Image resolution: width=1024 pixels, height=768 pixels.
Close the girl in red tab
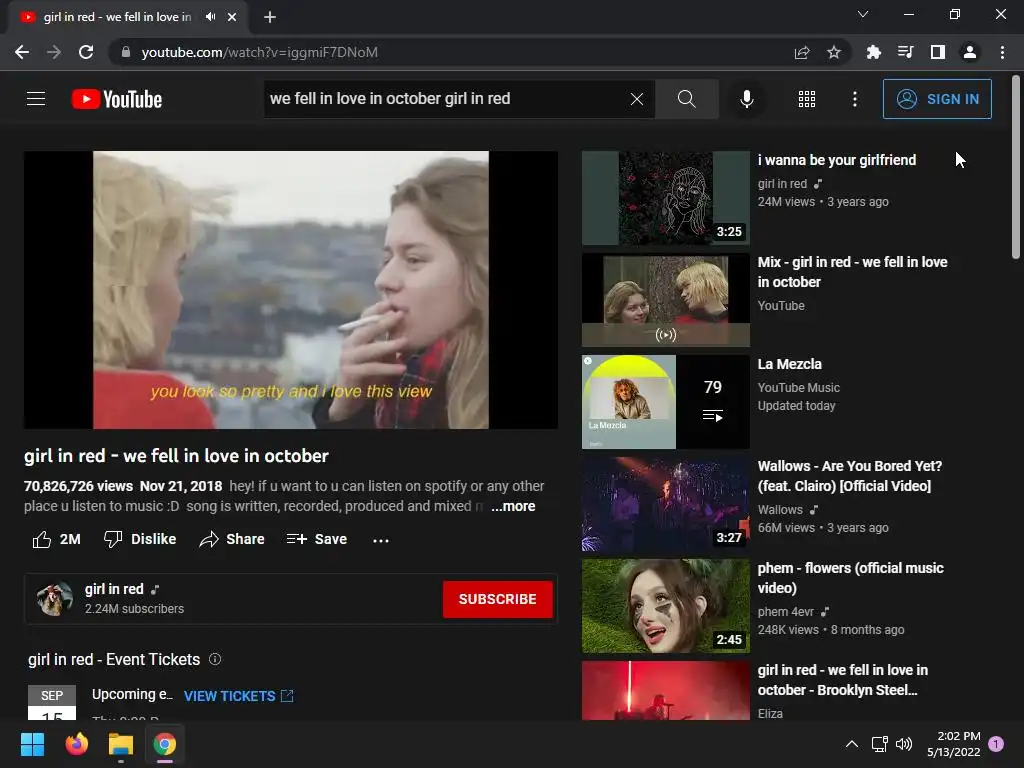232,17
